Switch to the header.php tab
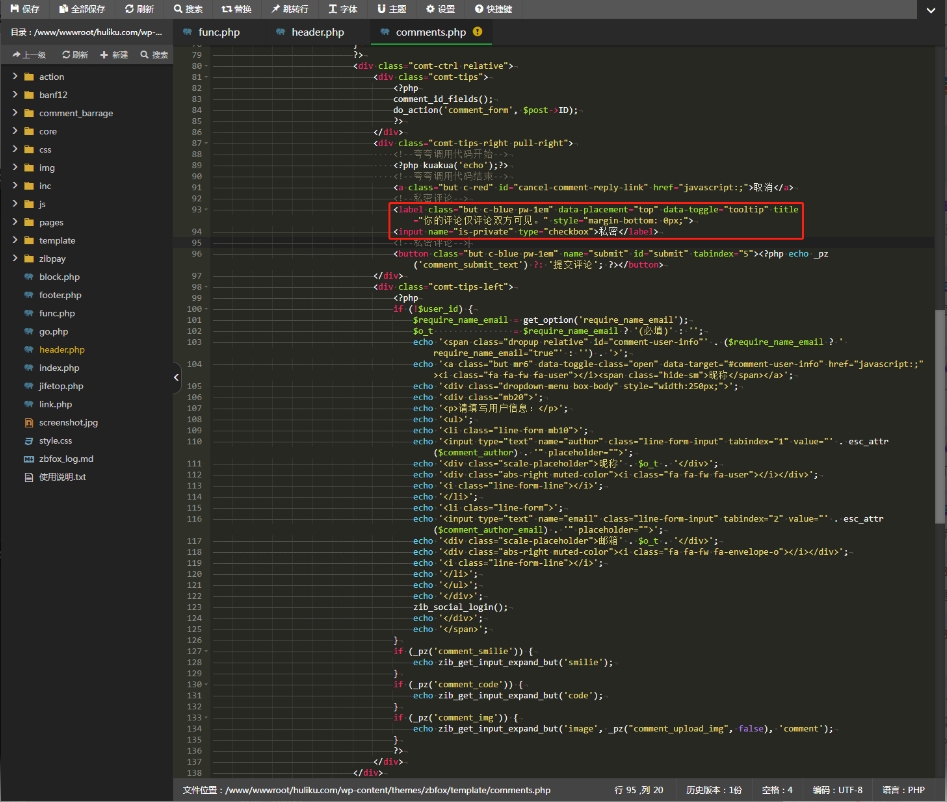 [x=310, y=32]
